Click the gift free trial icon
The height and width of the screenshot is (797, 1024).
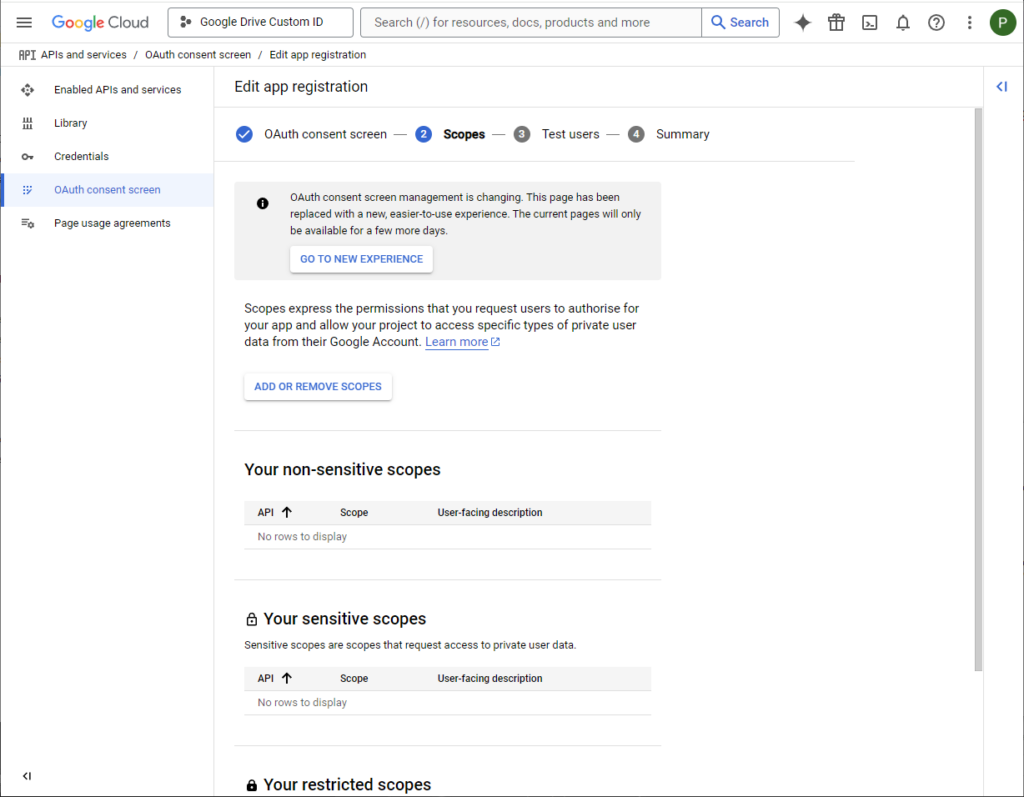[x=836, y=22]
